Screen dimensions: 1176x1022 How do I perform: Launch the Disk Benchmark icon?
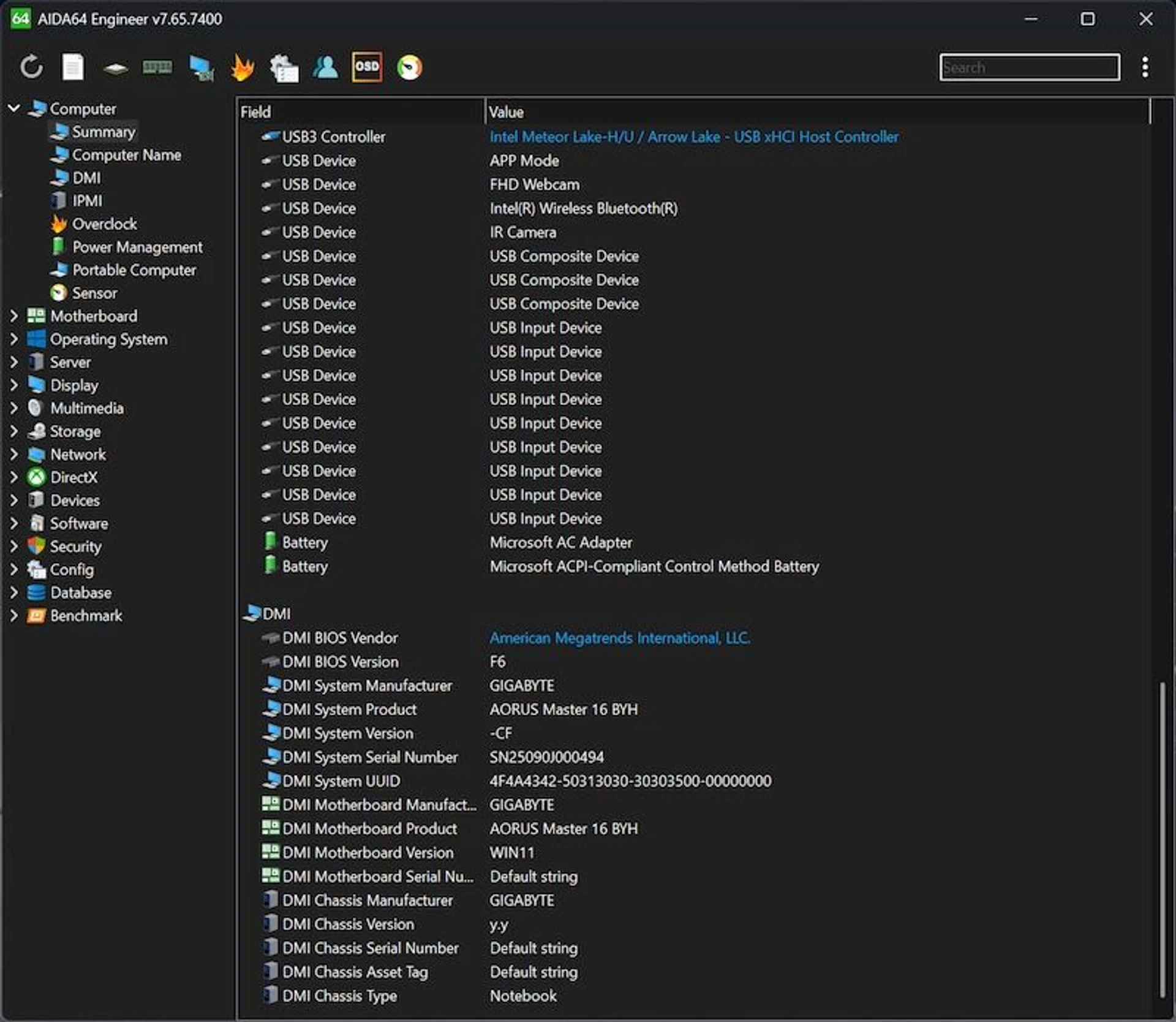[x=115, y=67]
